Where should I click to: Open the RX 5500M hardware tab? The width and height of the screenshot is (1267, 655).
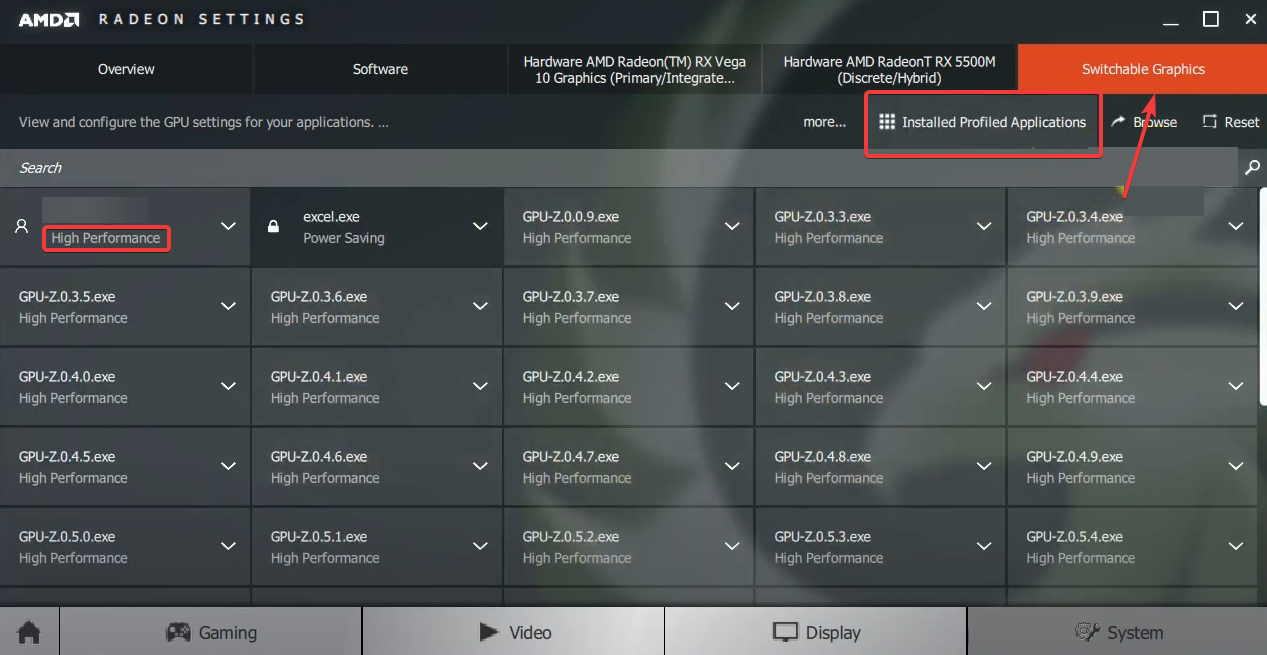pos(889,69)
